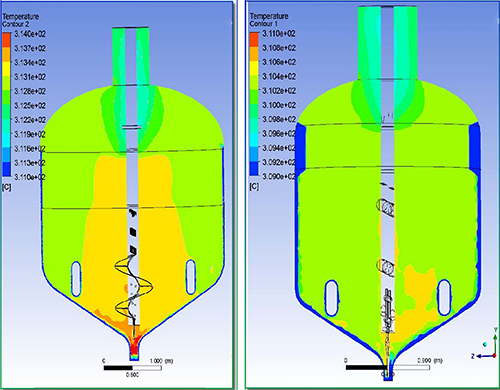Click the 3.094e+02 legend value

click(x=279, y=148)
